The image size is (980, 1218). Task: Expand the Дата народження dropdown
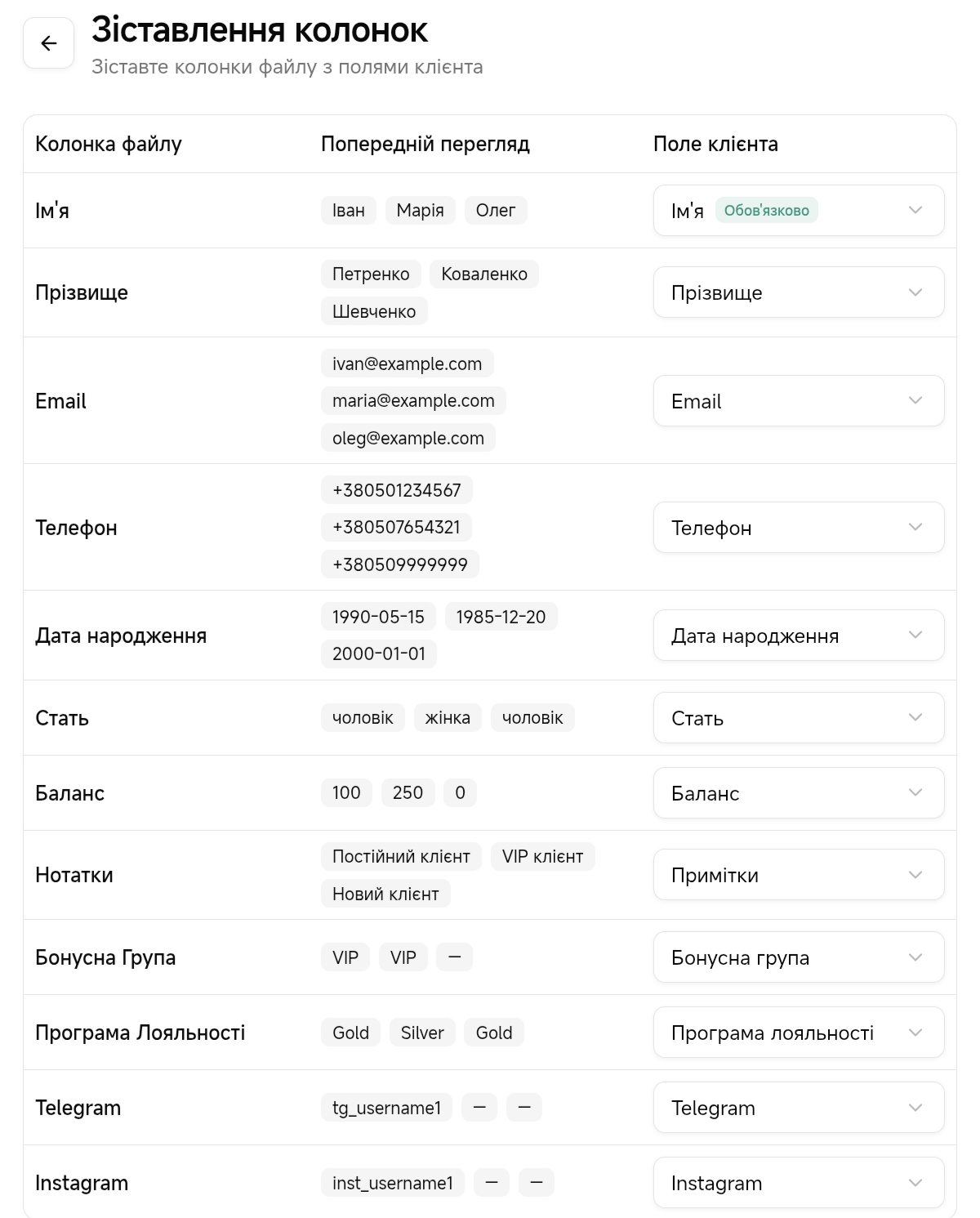click(798, 636)
